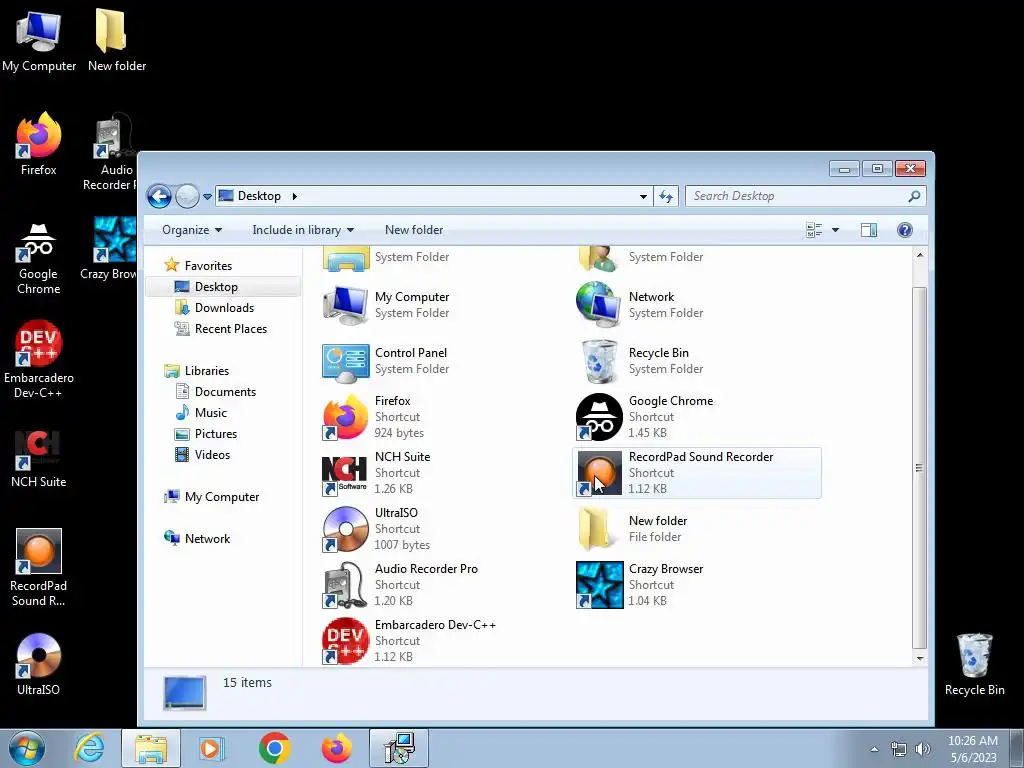Expand the address bar history dropdown
The width and height of the screenshot is (1024, 768).
[x=643, y=196]
